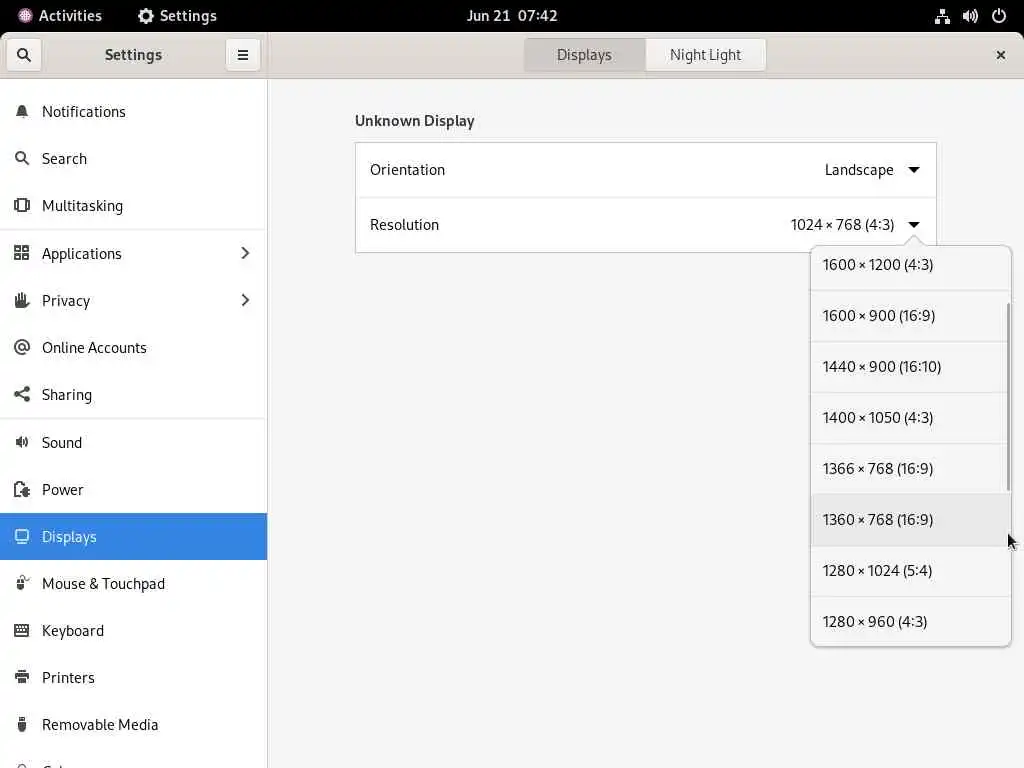Open the Orientation Landscape dropdown

[x=872, y=170]
